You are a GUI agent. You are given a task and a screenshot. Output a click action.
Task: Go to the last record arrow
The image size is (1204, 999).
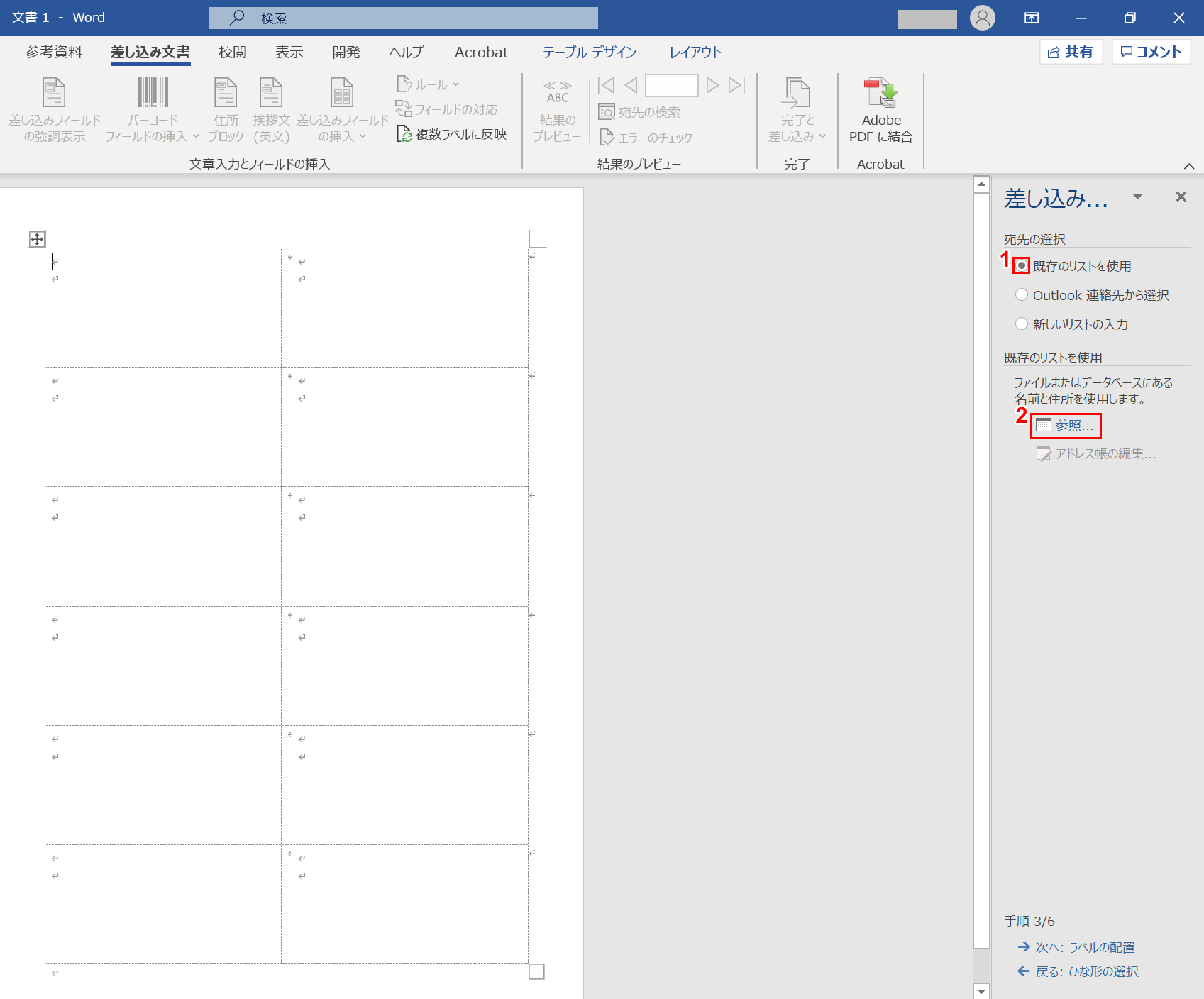(x=737, y=85)
